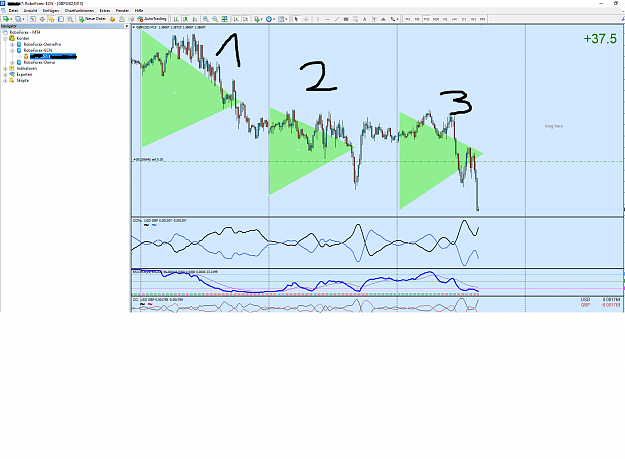Switch chart to M30 timeframe

tap(436, 19)
